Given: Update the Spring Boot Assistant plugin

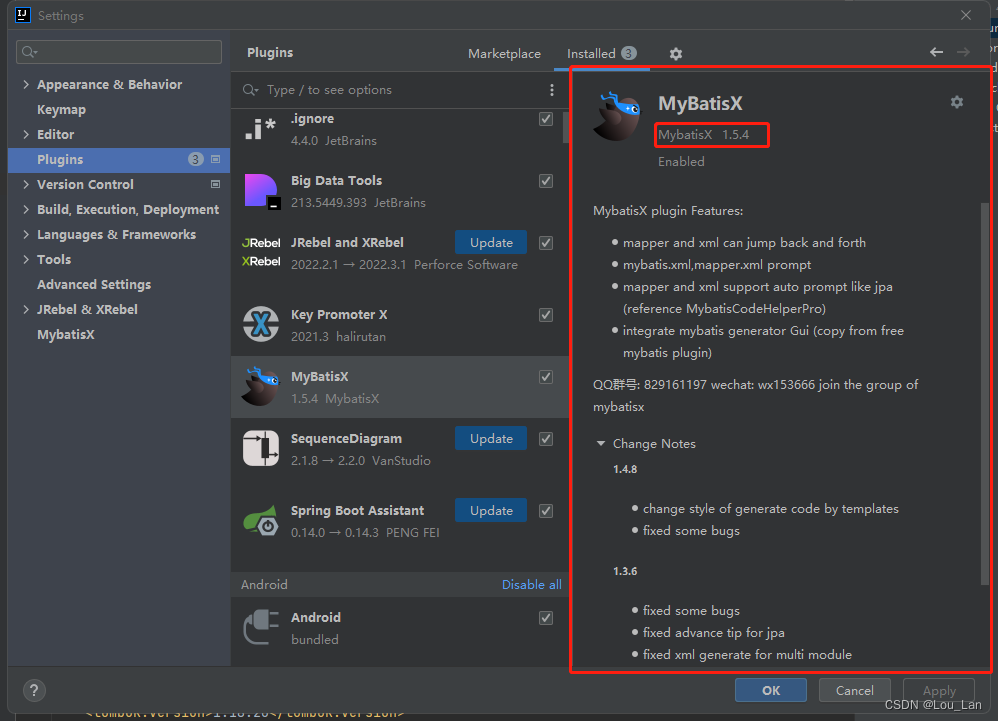Looking at the screenshot, I should coord(491,510).
